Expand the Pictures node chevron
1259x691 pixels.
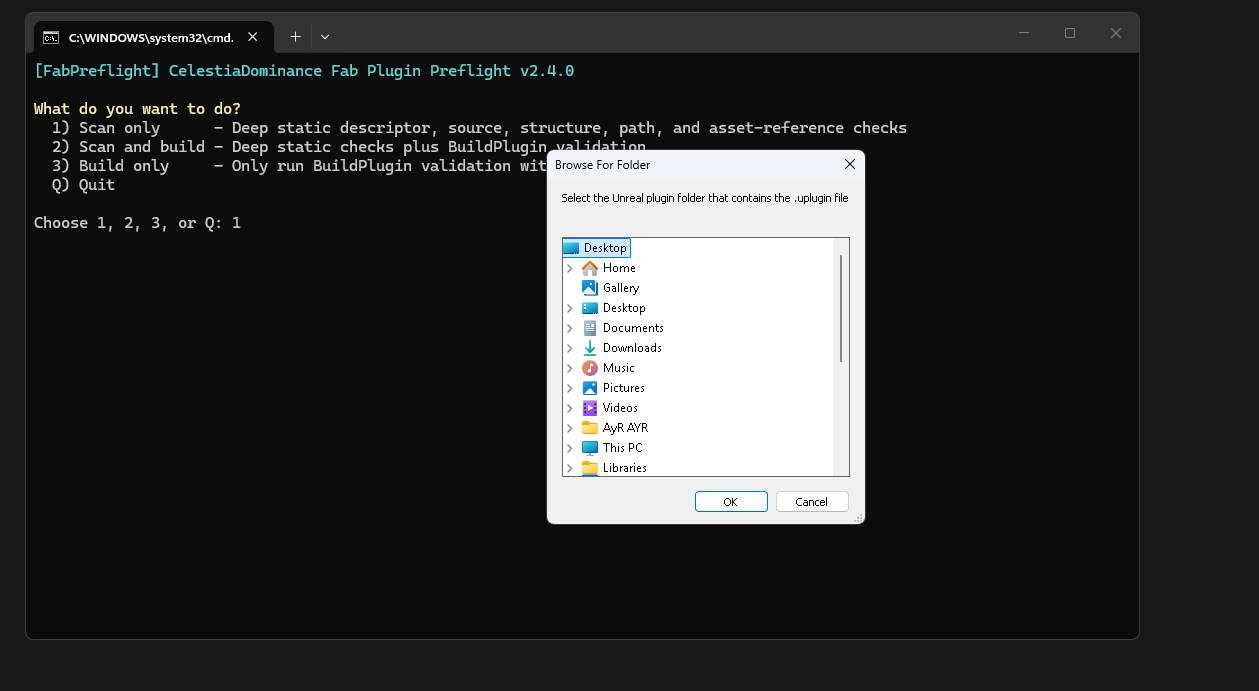[x=570, y=388]
